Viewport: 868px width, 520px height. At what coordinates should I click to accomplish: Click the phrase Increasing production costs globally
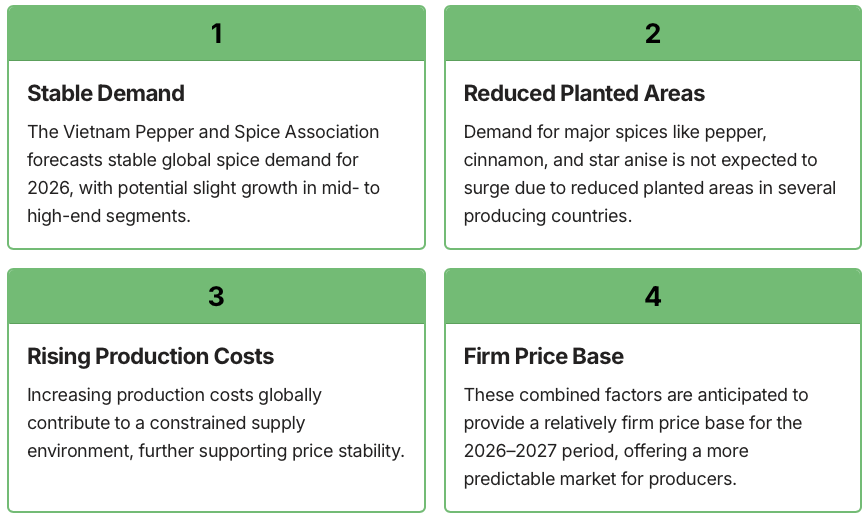coord(174,395)
